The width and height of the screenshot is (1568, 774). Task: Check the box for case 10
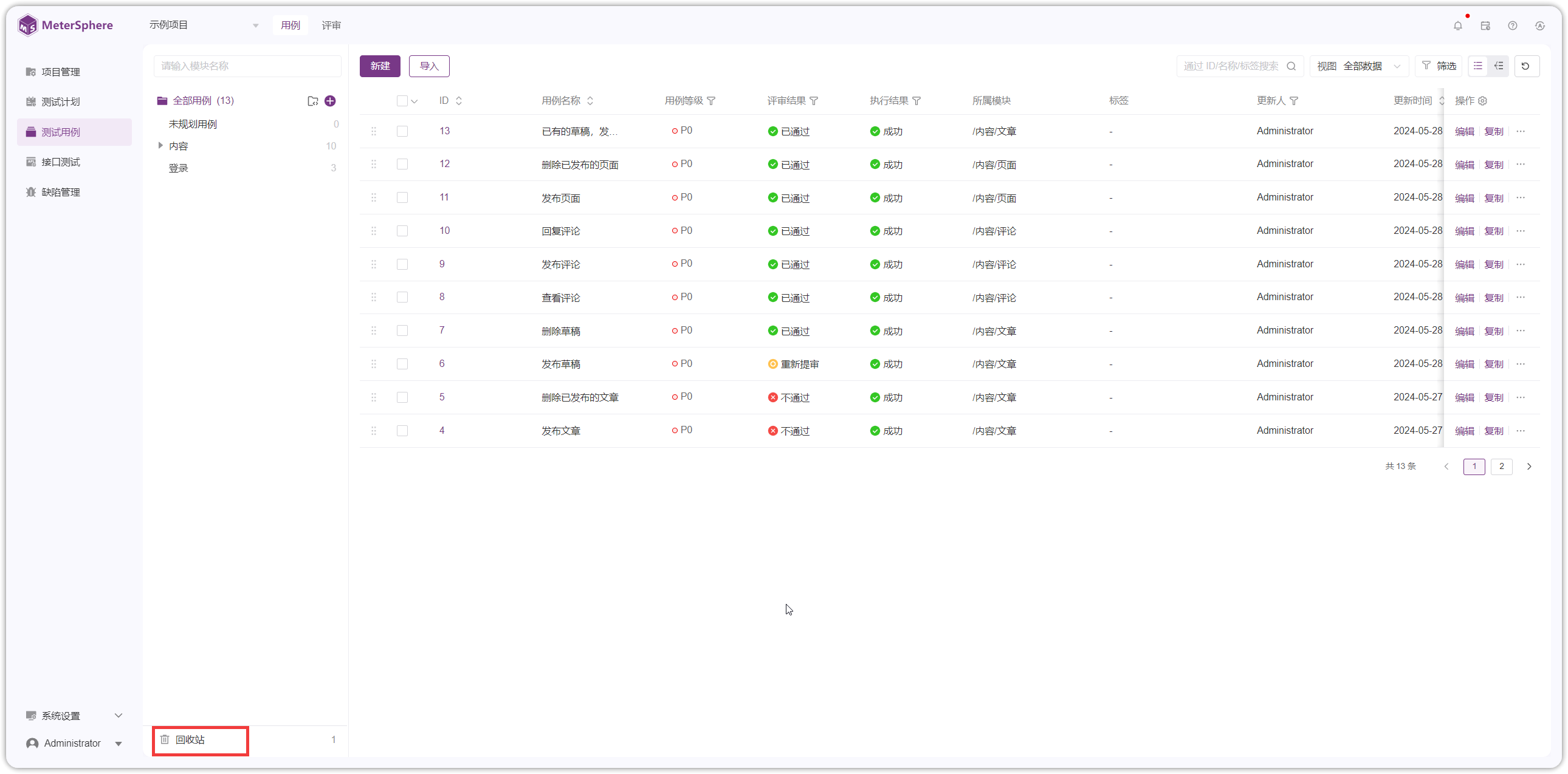[402, 231]
